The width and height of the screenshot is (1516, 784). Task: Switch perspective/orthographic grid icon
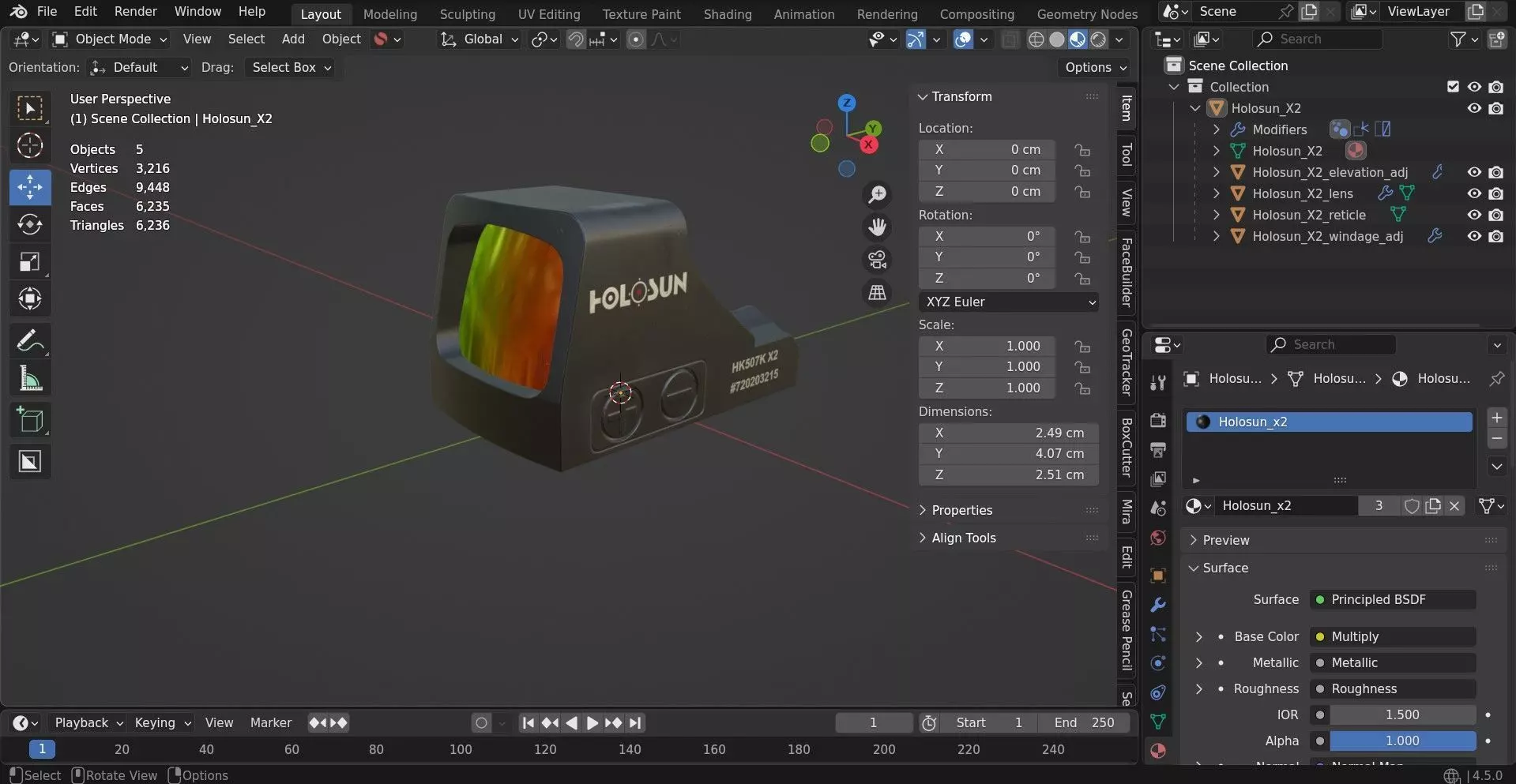click(877, 292)
